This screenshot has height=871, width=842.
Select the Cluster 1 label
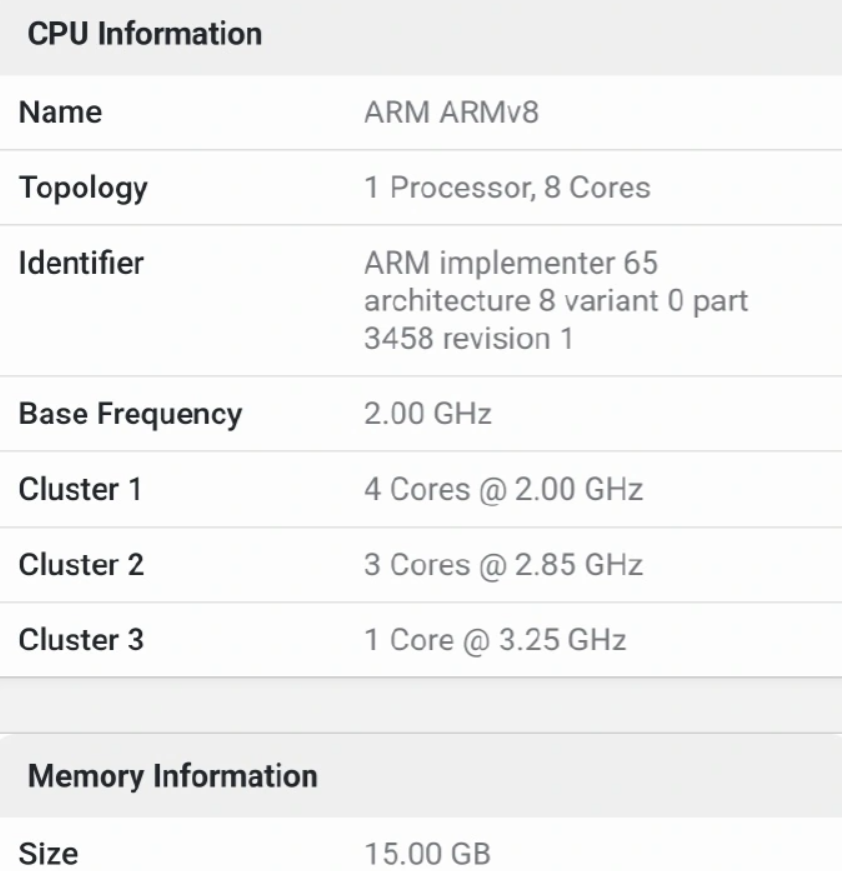81,490
